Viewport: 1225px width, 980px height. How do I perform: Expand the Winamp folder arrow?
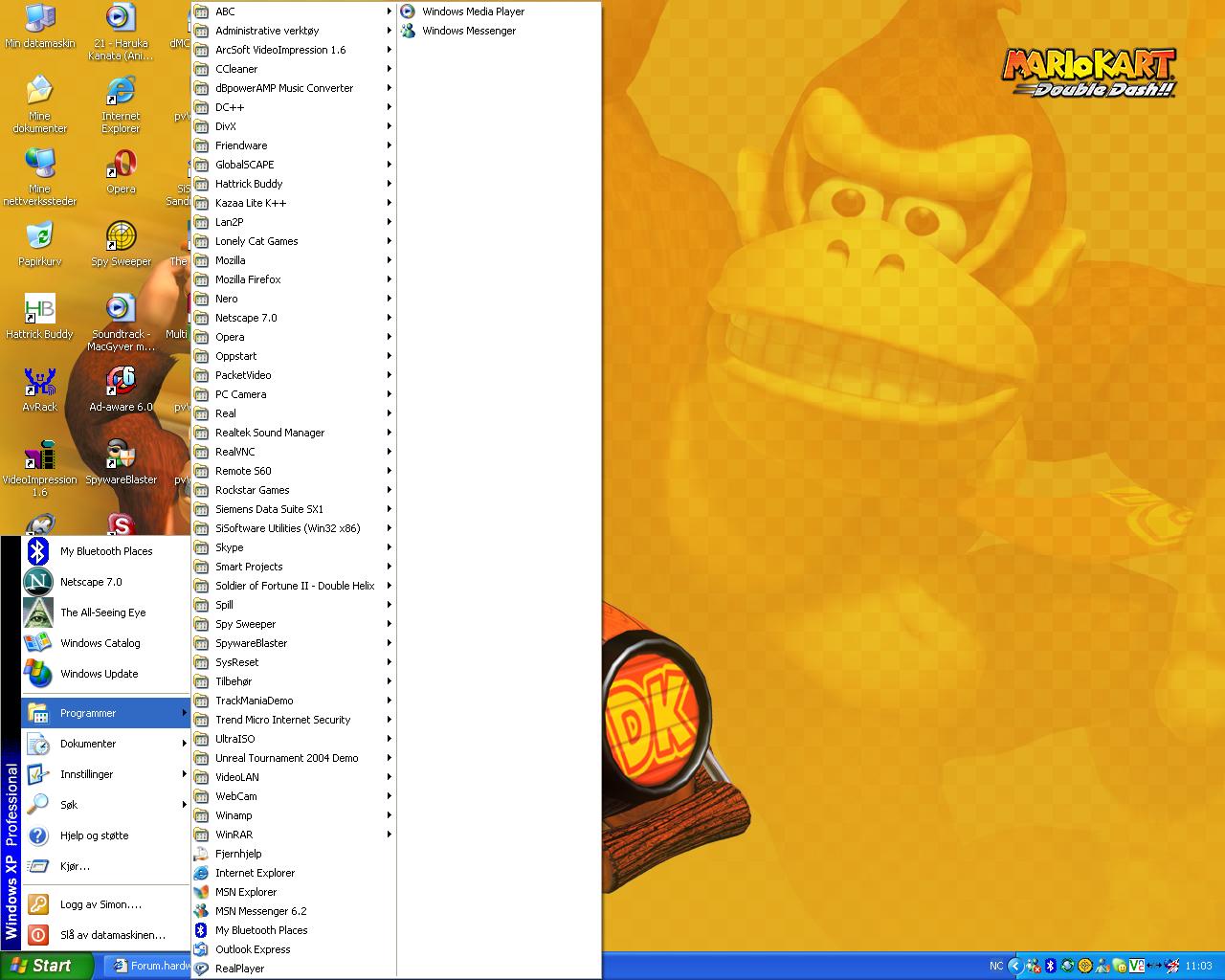click(390, 815)
